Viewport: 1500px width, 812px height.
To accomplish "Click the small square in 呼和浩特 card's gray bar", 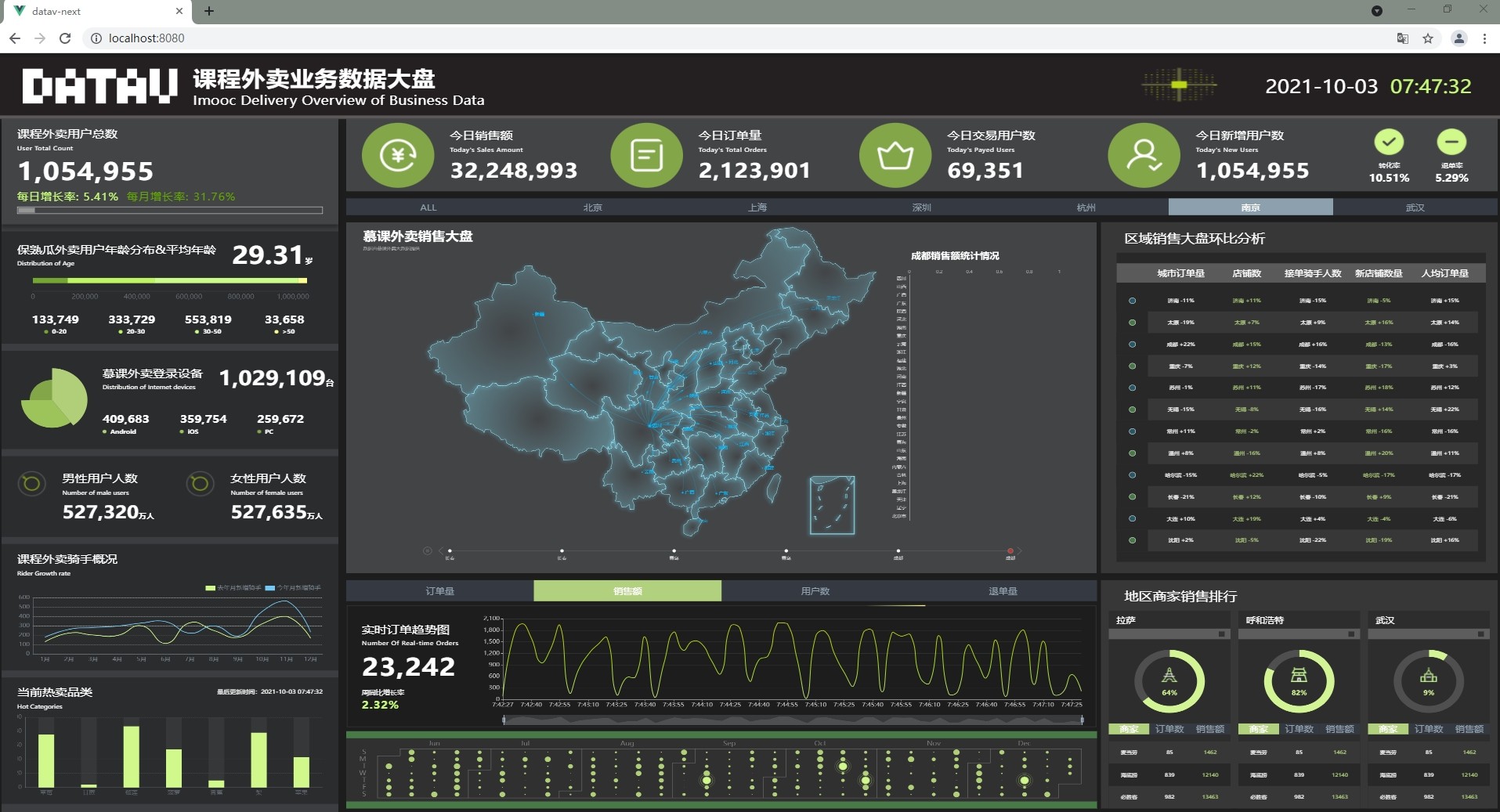I will 1351,634.
